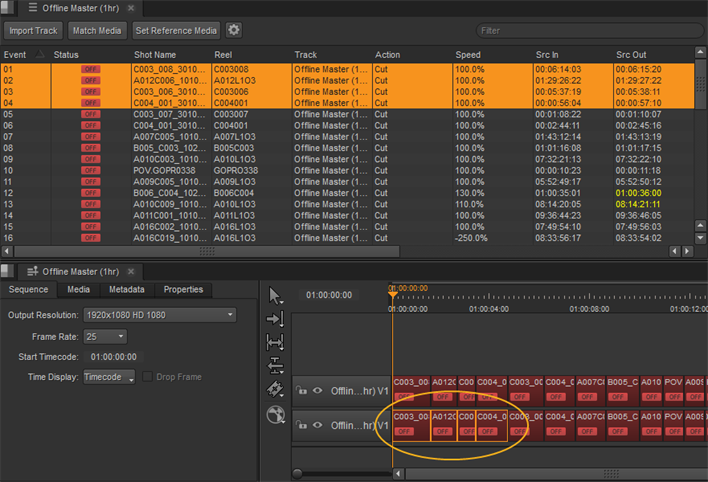
Task: Open the Output Resolution dropdown
Action: (159, 315)
